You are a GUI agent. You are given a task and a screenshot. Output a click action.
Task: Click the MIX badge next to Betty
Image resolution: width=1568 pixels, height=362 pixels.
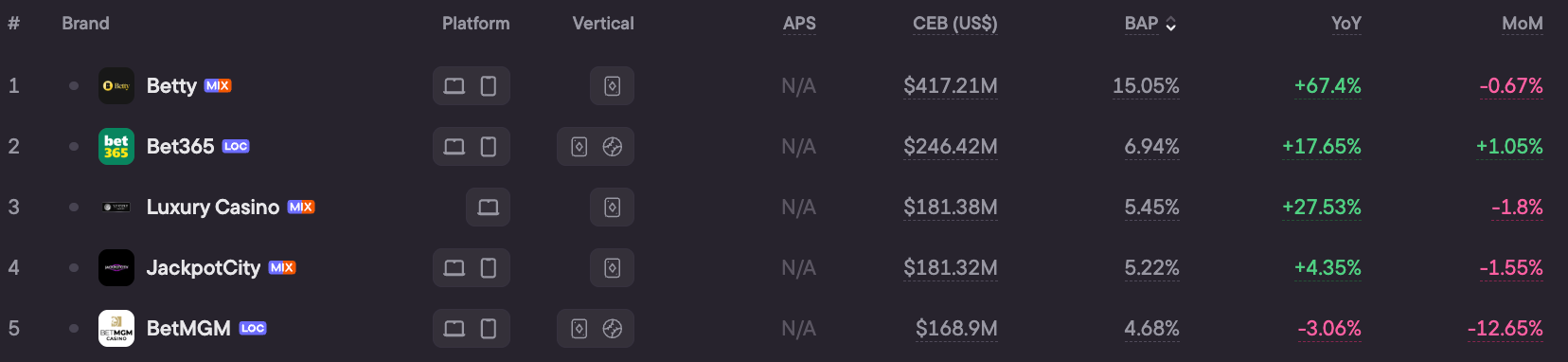point(218,86)
